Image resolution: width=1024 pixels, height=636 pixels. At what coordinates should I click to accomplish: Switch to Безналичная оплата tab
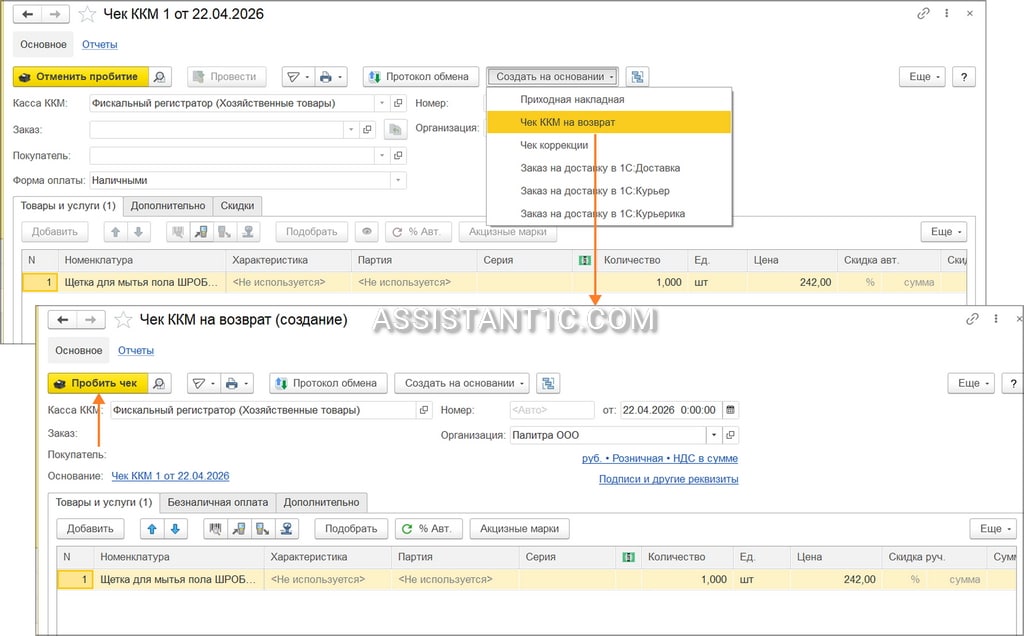(217, 502)
